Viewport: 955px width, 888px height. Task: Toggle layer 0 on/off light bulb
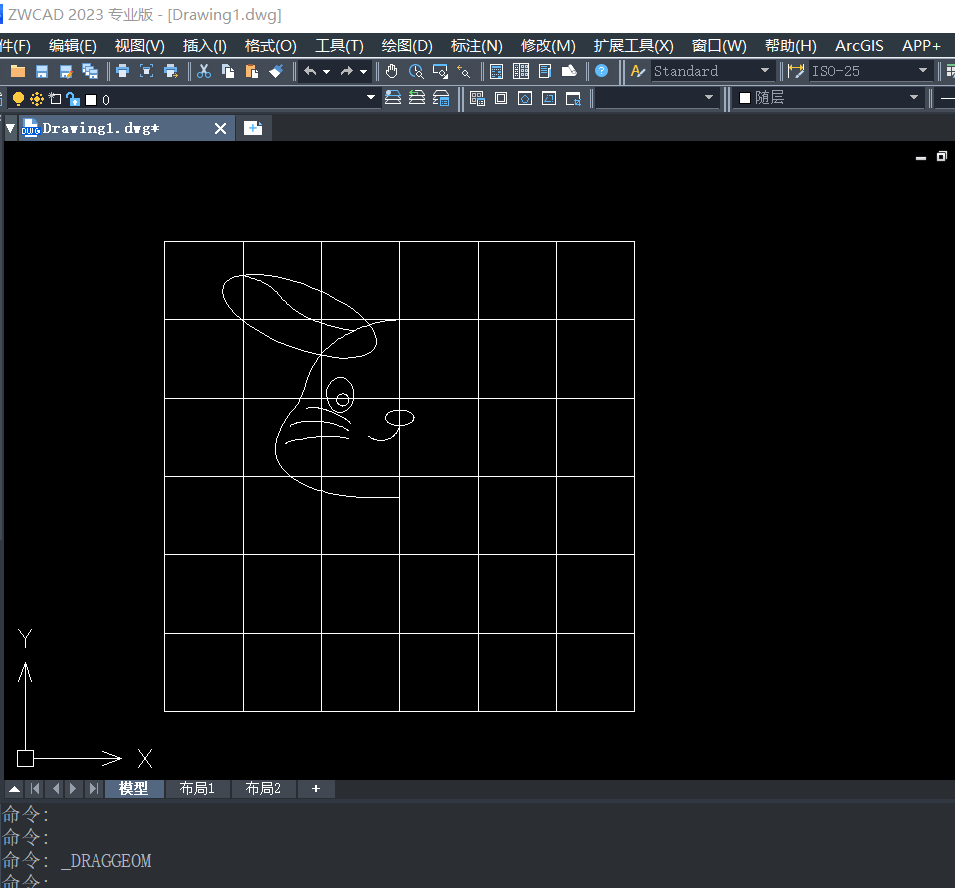pos(18,99)
